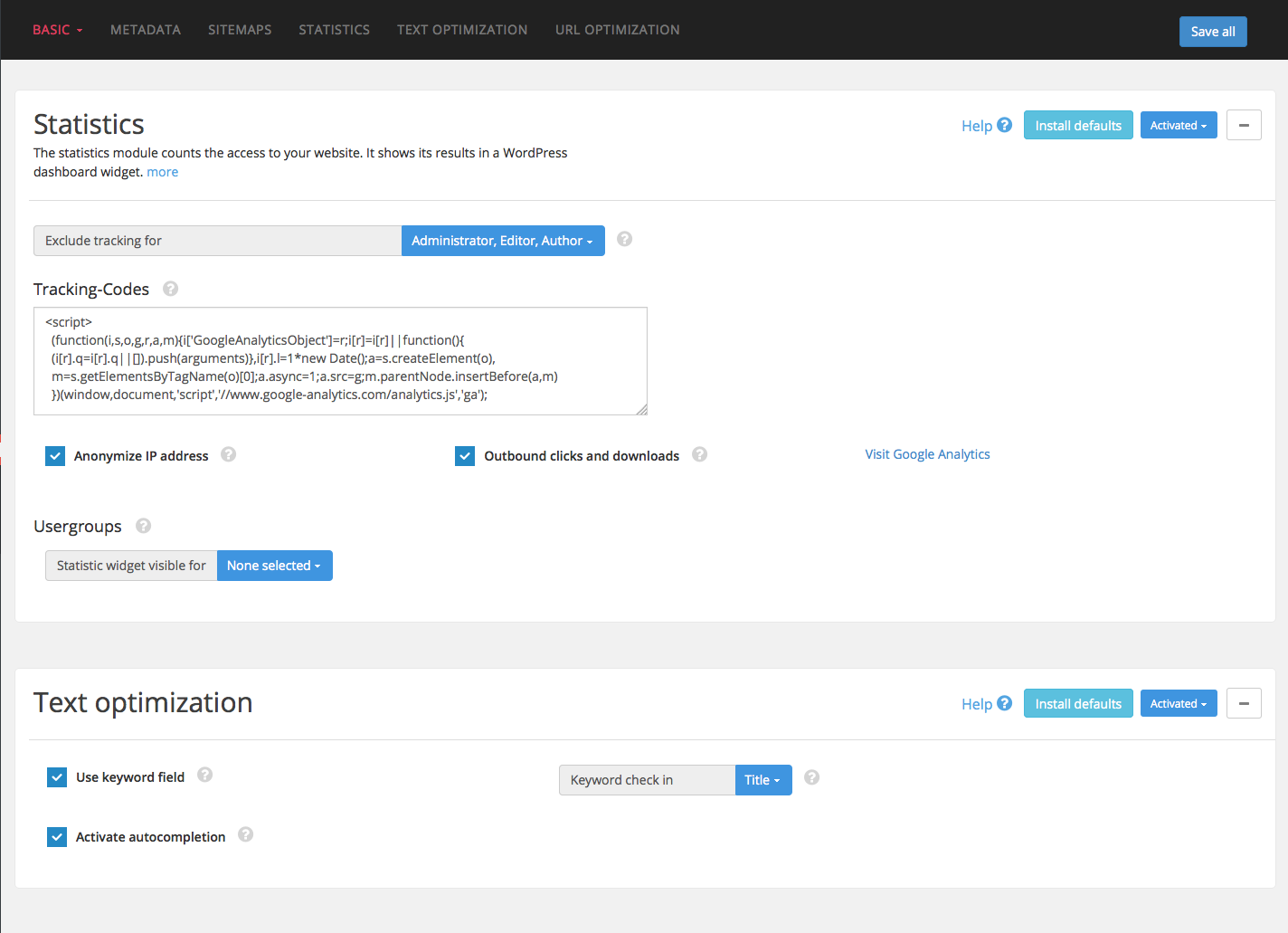Open Administrator, Editor, Author dropdown
This screenshot has width=1288, height=933.
pos(503,241)
